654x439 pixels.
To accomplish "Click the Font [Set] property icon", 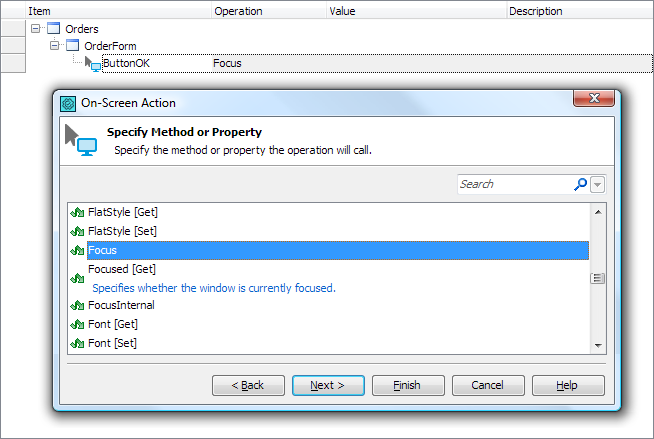I will 77,343.
